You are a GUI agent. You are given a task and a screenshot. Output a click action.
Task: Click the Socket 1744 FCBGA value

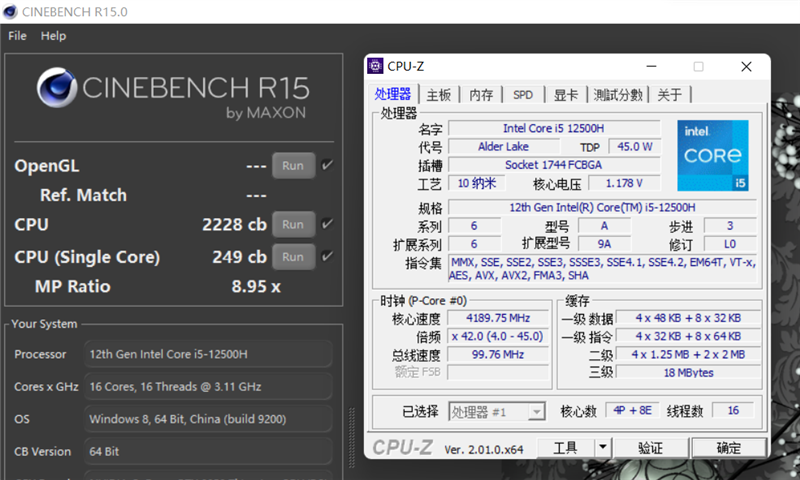click(554, 165)
